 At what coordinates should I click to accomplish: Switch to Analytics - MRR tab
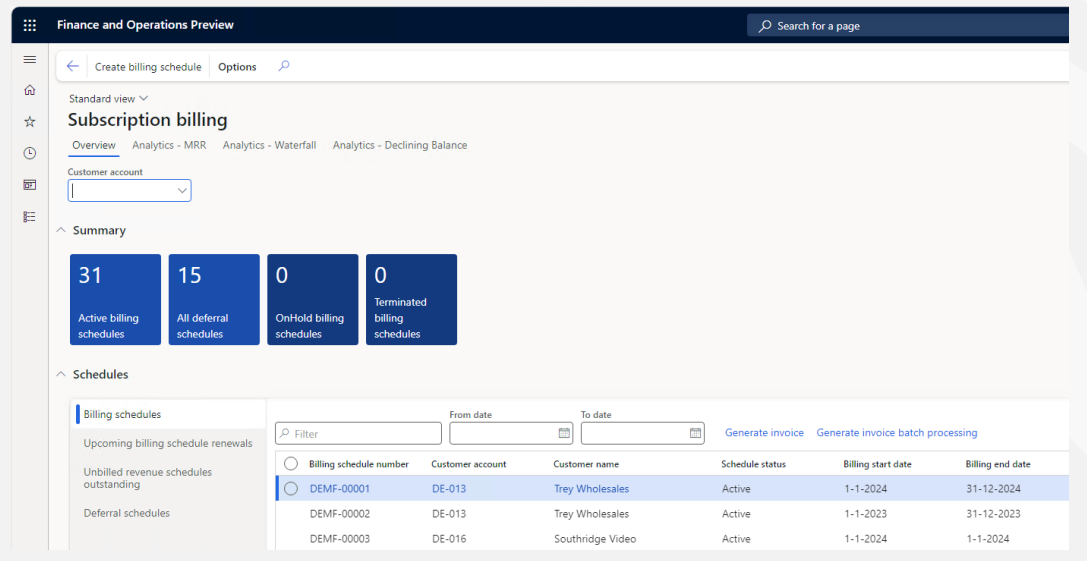(169, 145)
